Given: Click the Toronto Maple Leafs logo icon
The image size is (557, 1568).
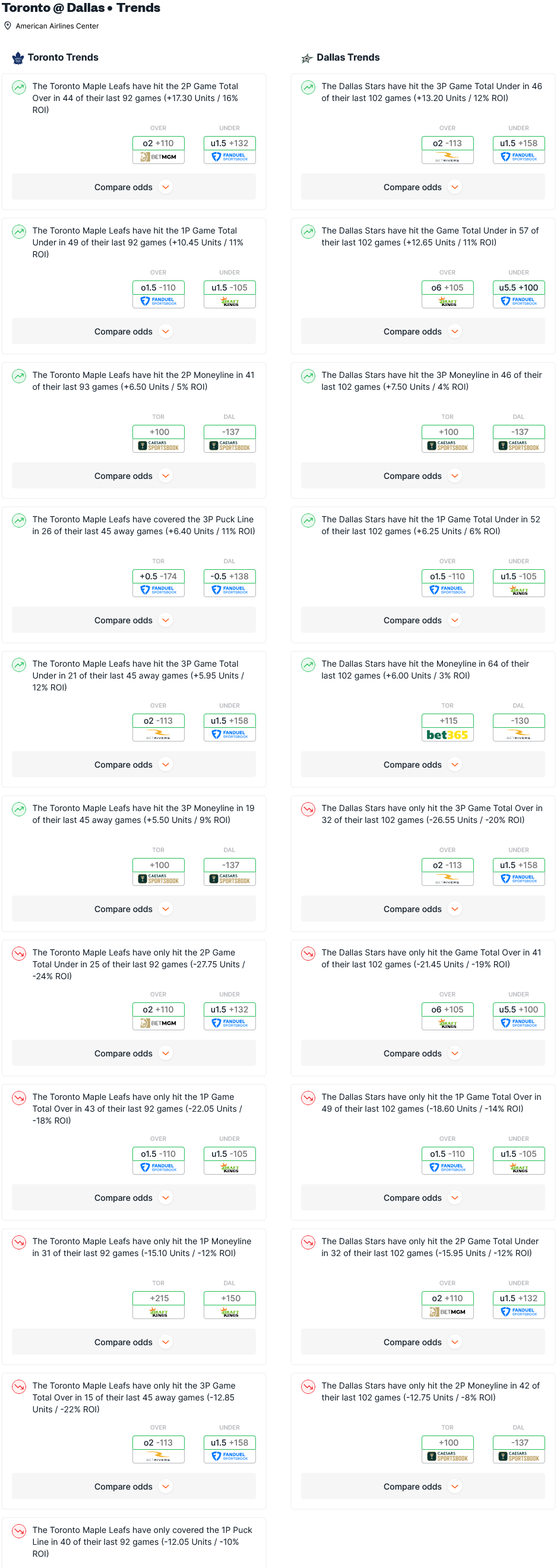Looking at the screenshot, I should pyautogui.click(x=18, y=58).
